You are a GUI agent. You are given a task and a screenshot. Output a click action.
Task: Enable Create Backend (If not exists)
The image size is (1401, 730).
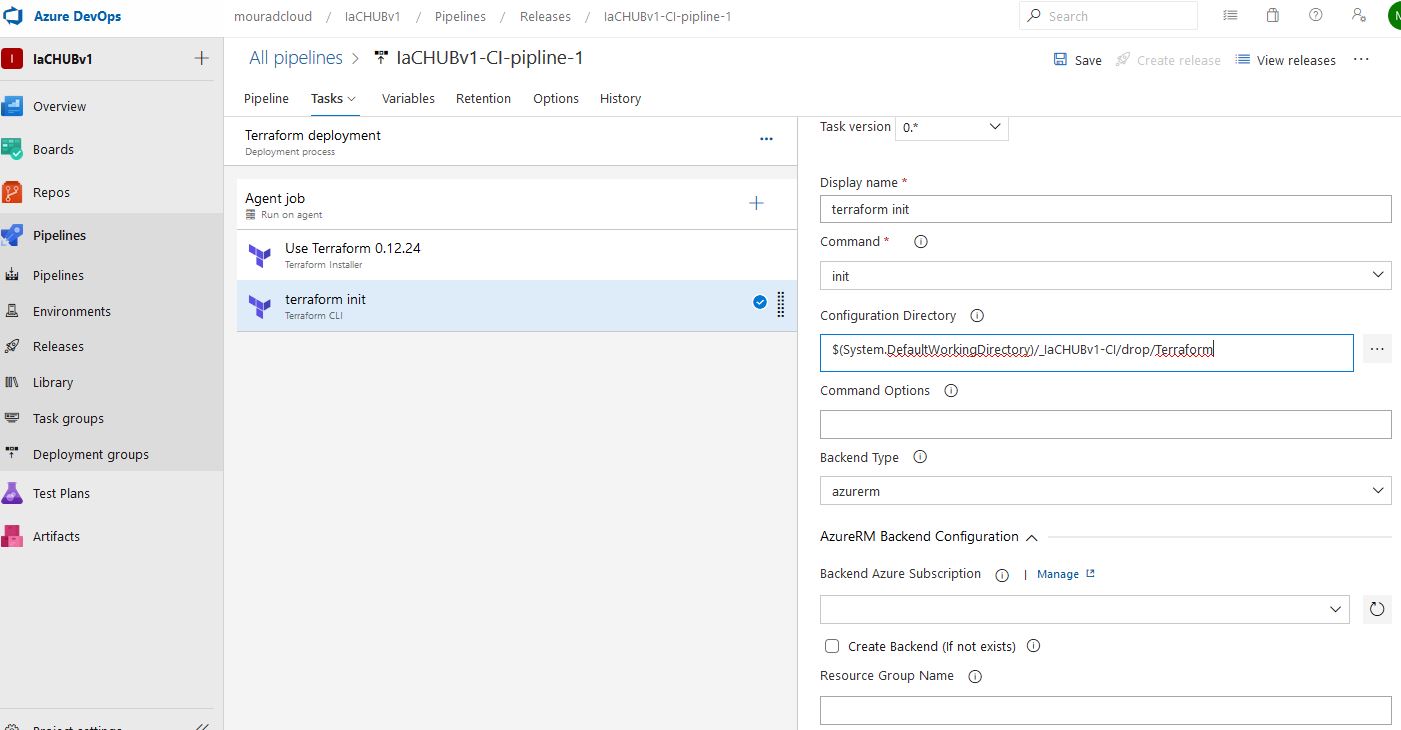(x=832, y=646)
